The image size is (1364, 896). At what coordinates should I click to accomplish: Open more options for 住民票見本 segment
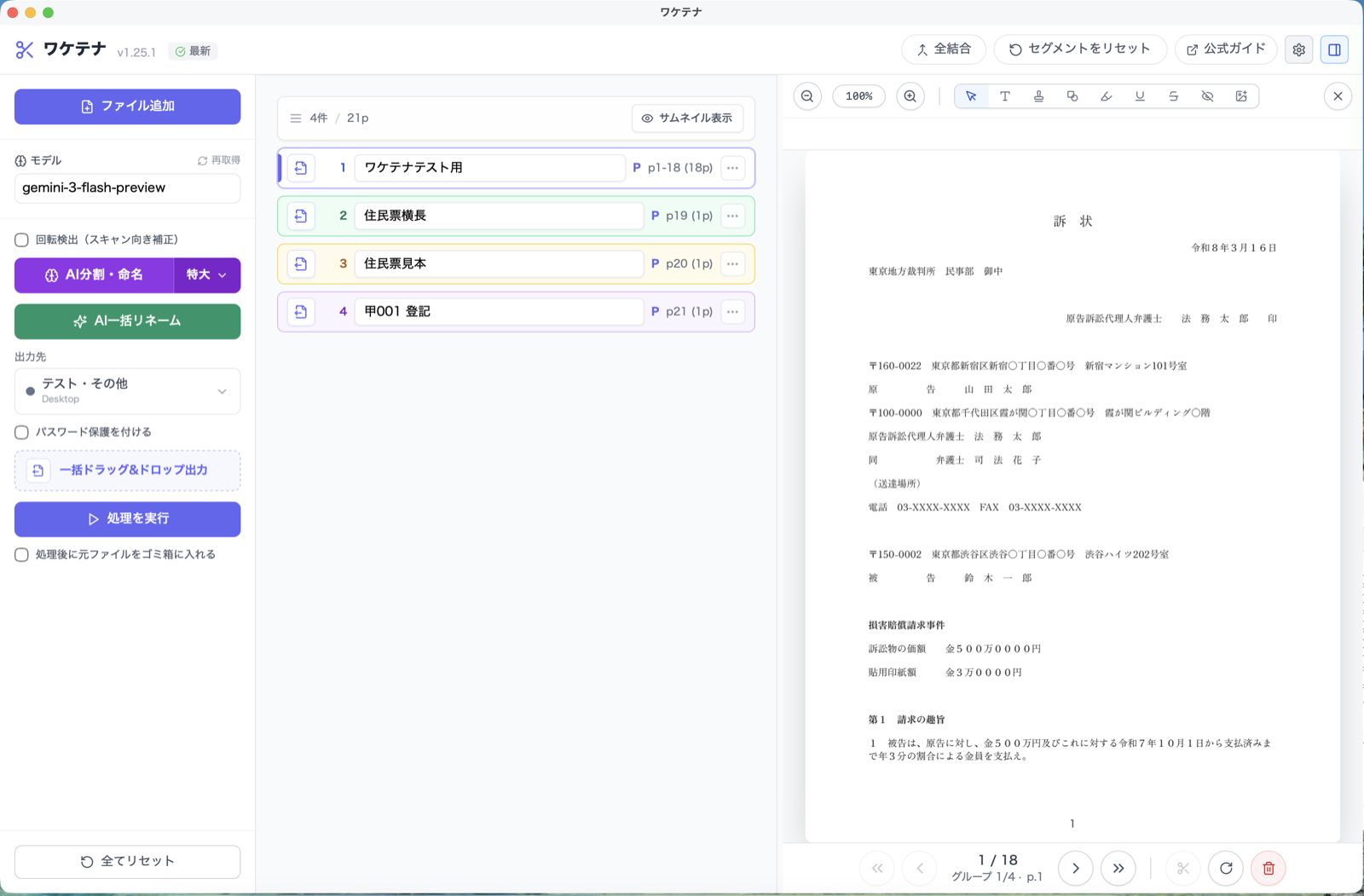tap(732, 263)
